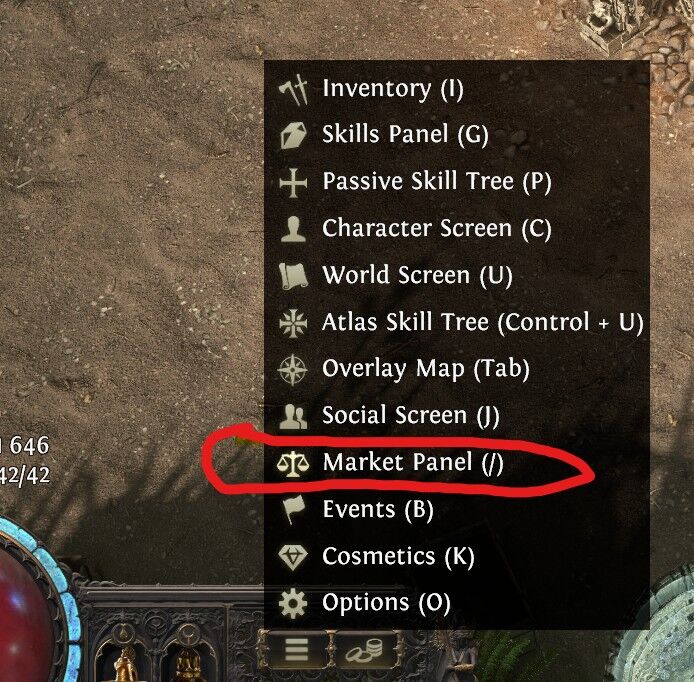Open the coins shop button in bottom bar
This screenshot has width=694, height=682.
point(364,649)
